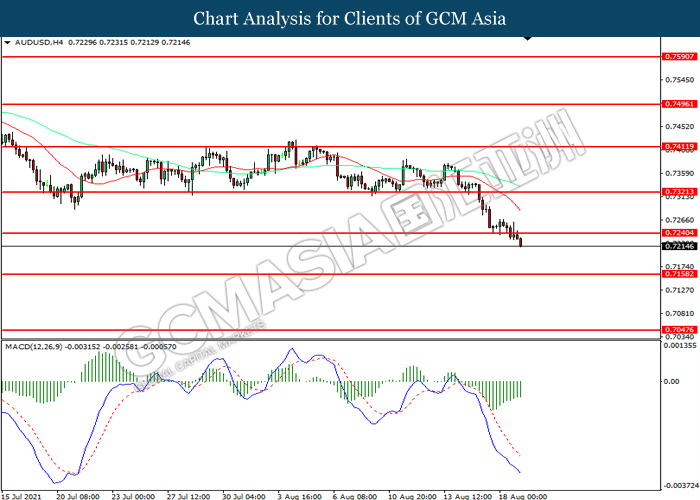700x500 pixels.
Task: Click the 0.75450 price scale value
Action: coord(679,80)
